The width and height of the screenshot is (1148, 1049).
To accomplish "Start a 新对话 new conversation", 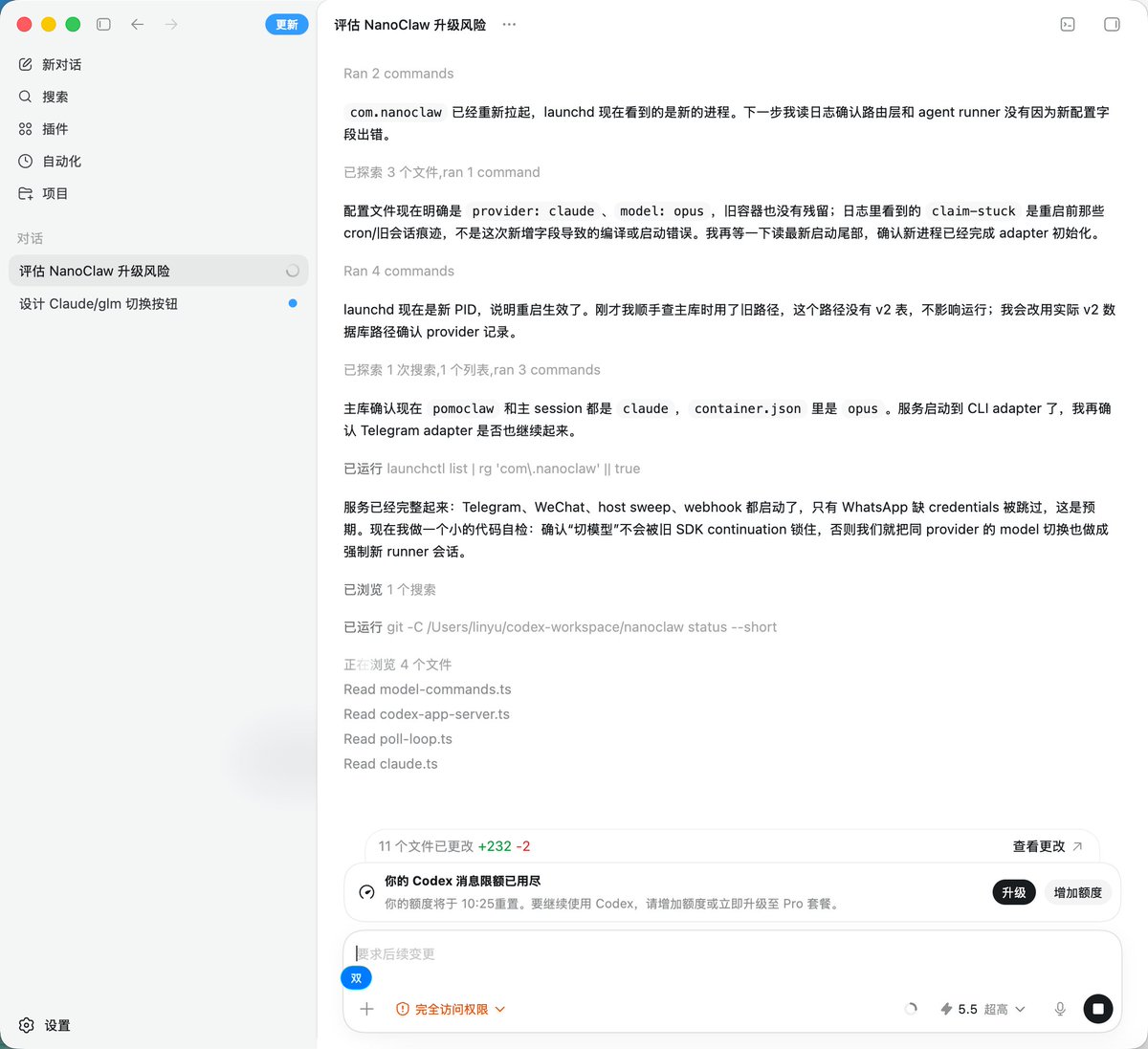I will [x=158, y=64].
